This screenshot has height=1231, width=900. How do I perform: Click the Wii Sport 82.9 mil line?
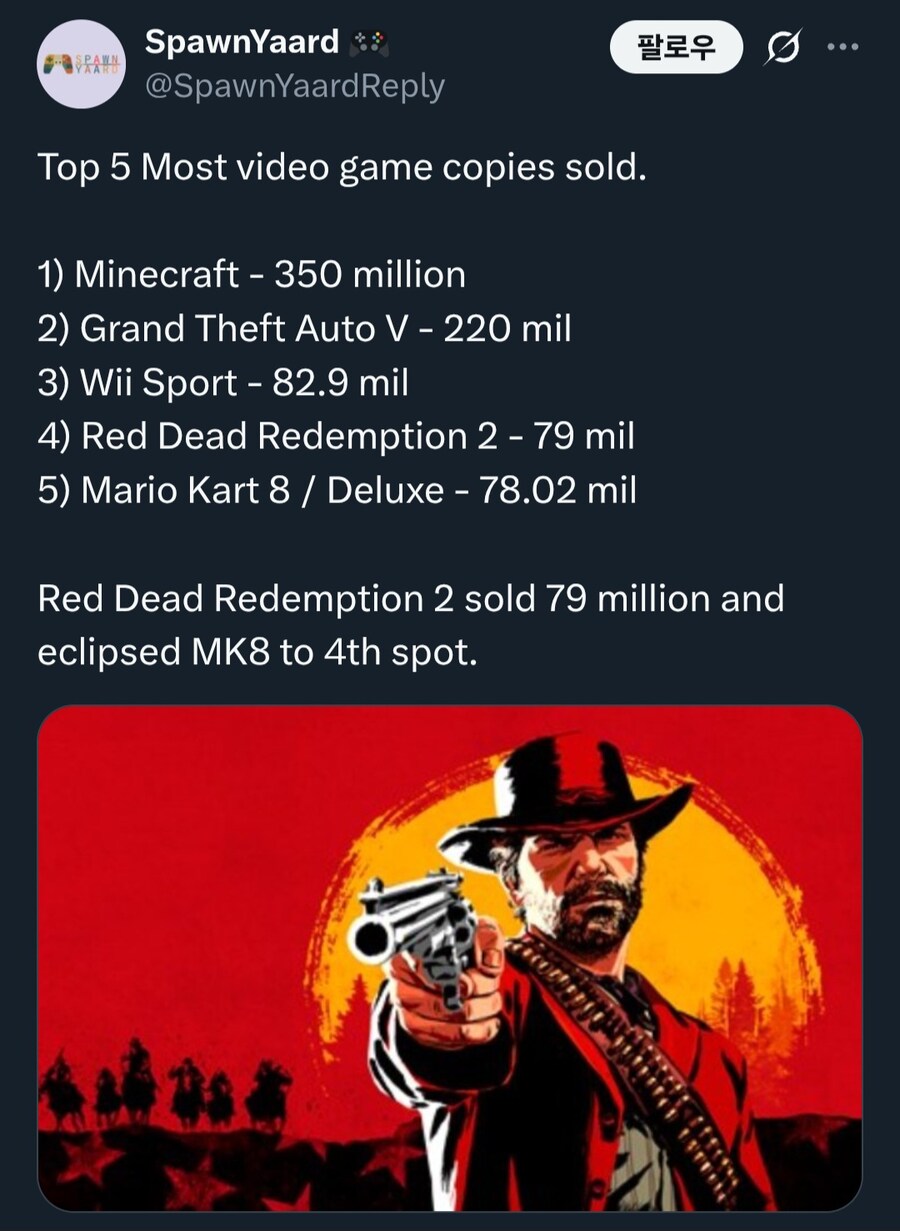[224, 382]
